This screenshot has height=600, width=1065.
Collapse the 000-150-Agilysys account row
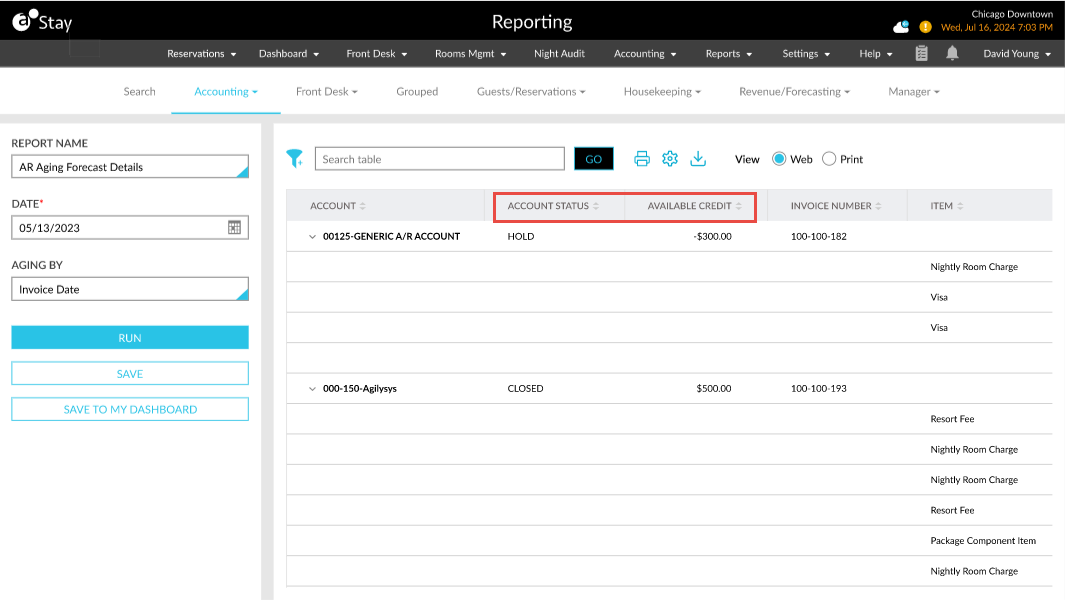[312, 389]
